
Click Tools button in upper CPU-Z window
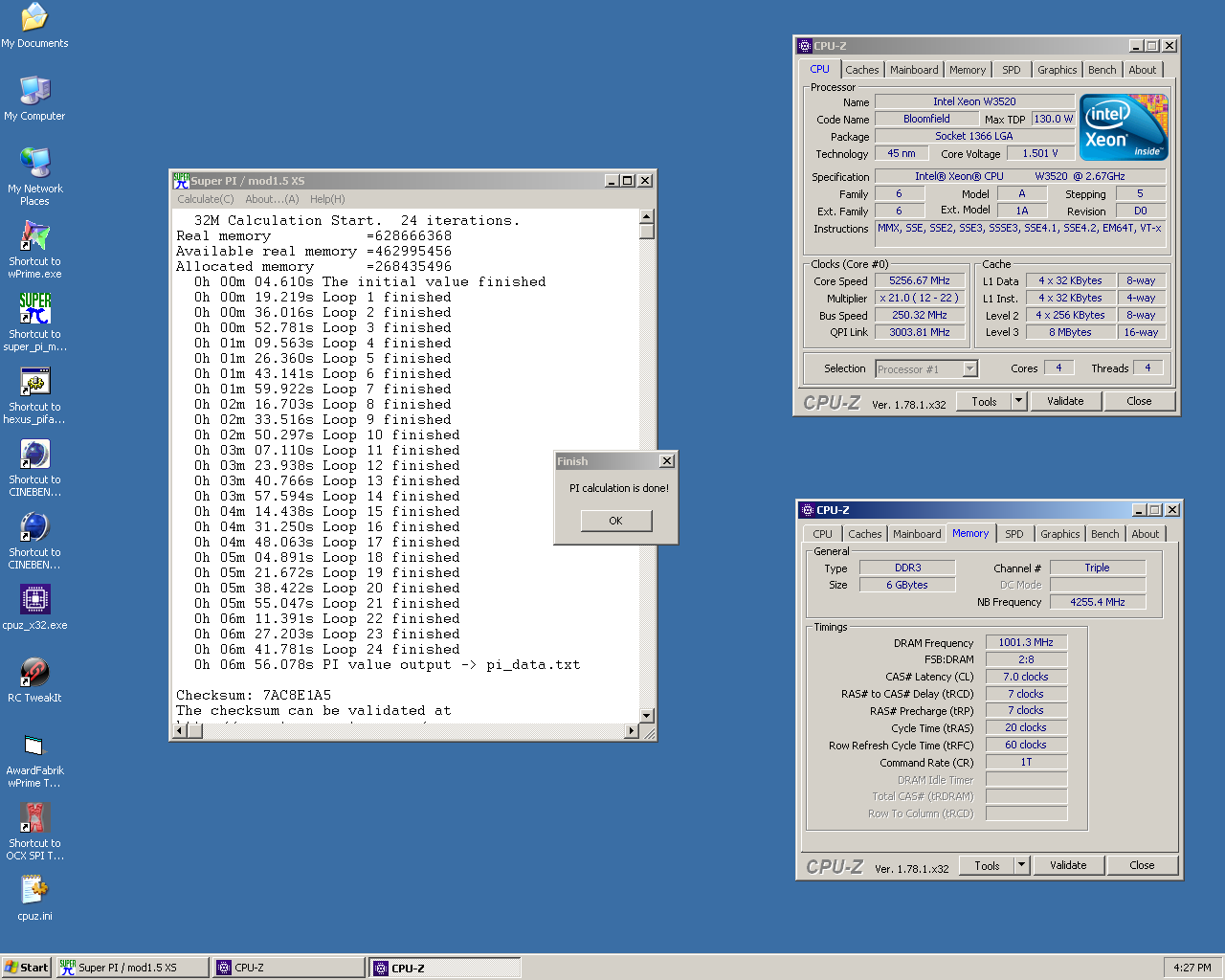click(984, 402)
